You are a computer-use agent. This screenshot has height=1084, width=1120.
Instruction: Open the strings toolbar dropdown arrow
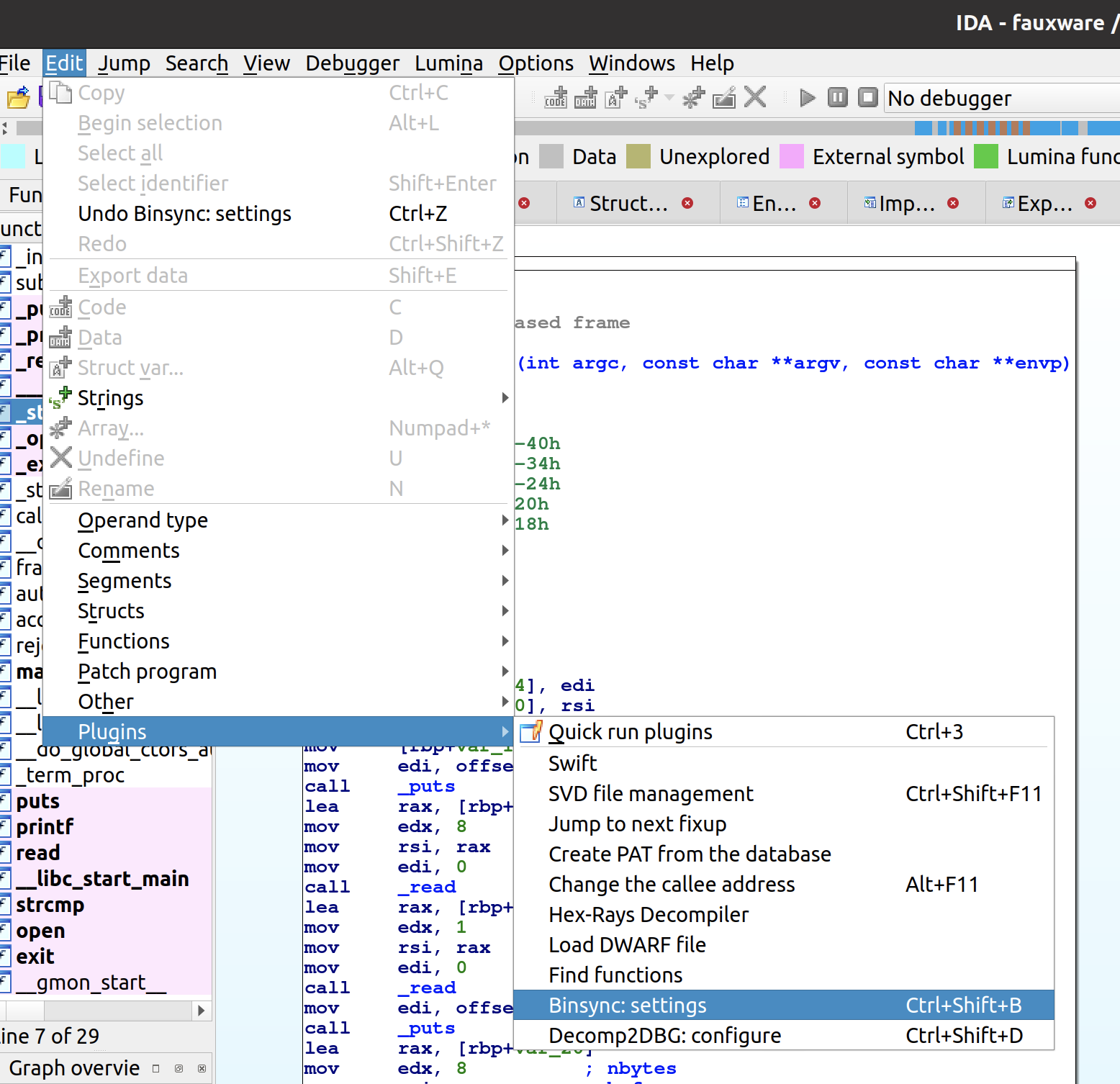pyautogui.click(x=669, y=97)
